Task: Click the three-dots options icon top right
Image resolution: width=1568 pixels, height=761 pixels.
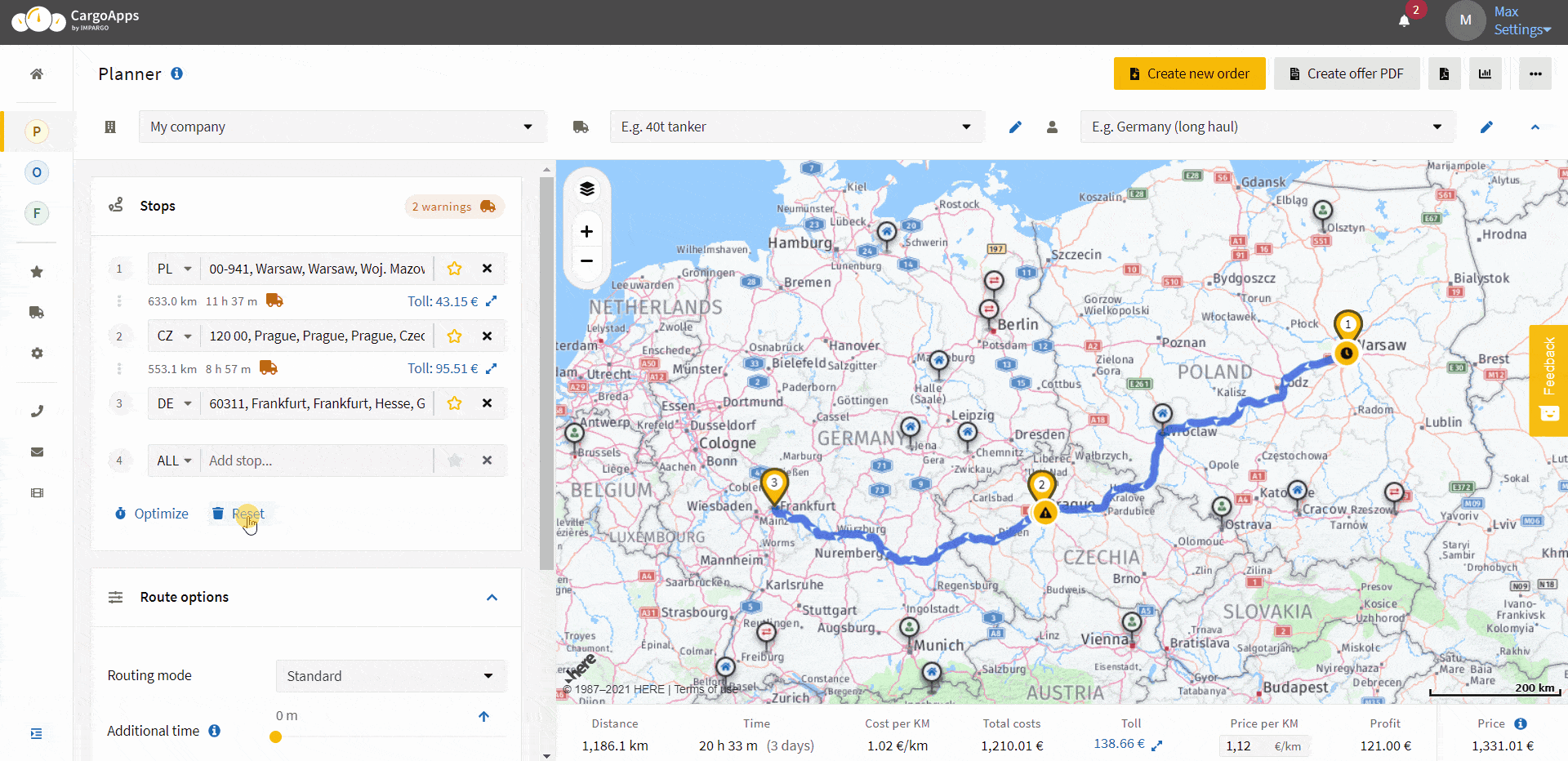Action: (1535, 73)
